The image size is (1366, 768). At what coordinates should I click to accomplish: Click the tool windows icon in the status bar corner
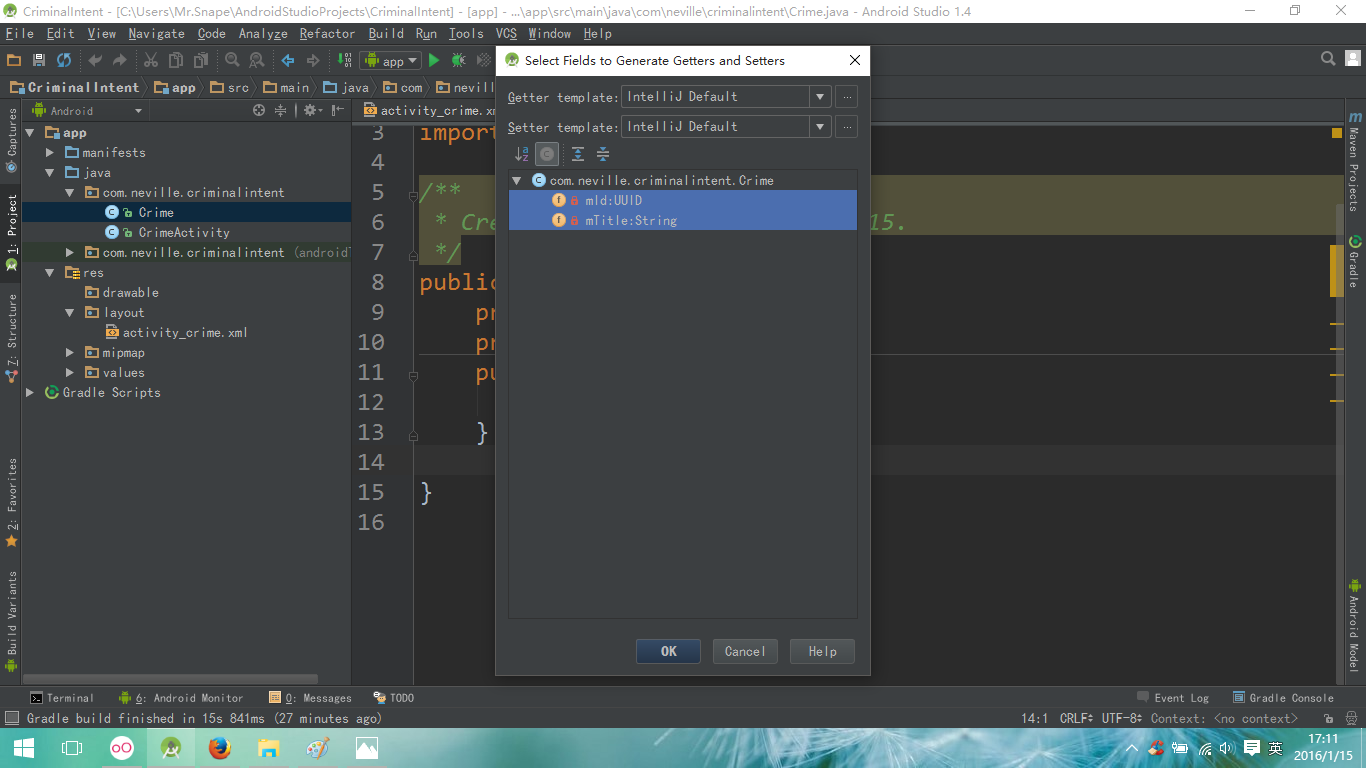[x=12, y=718]
